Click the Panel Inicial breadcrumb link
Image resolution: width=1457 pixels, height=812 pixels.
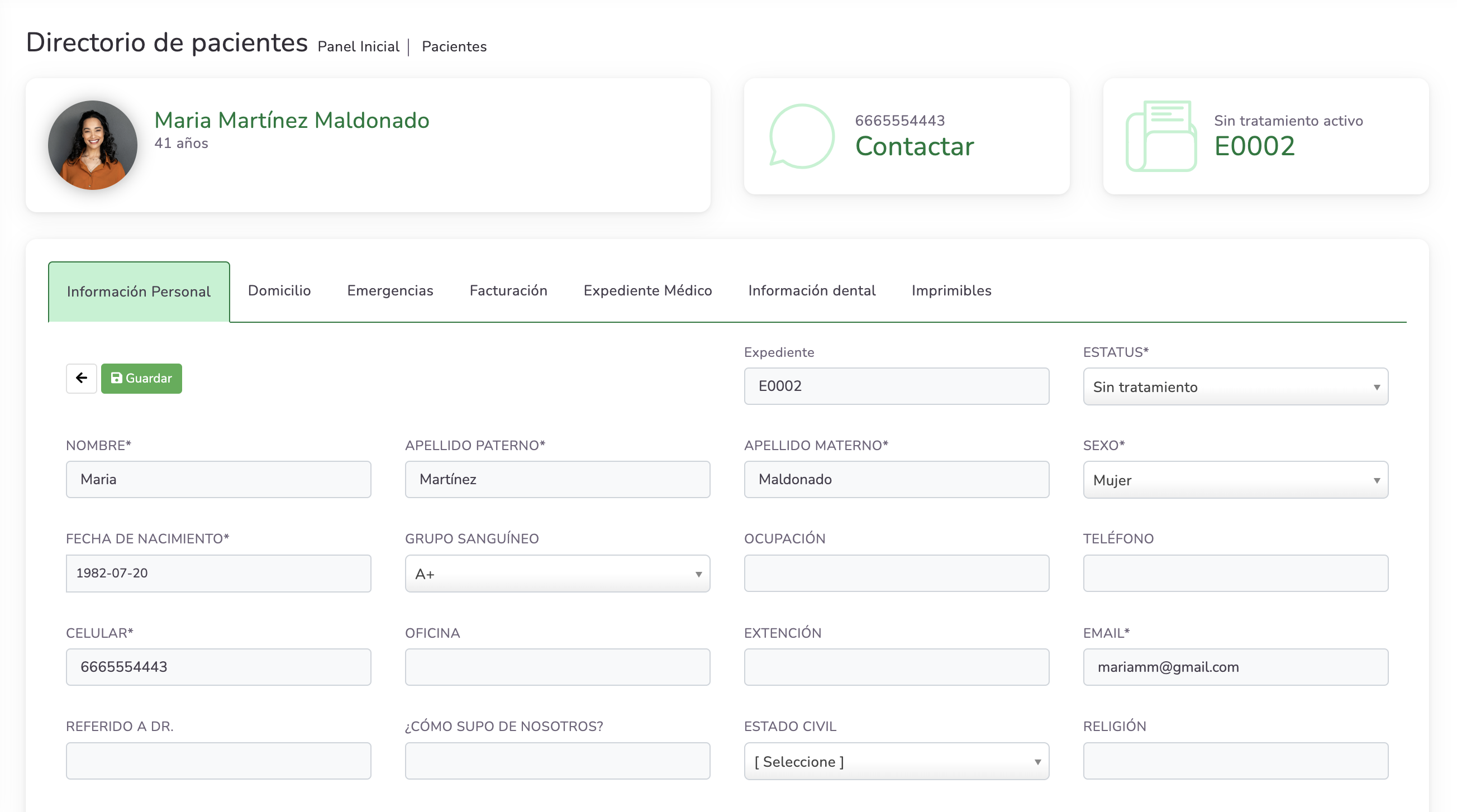point(359,46)
